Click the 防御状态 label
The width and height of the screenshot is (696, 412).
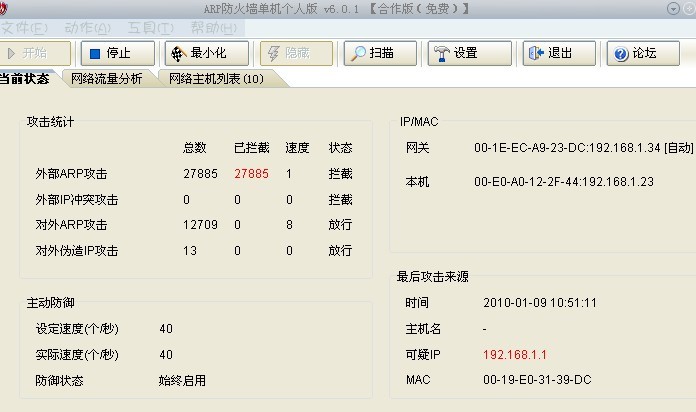click(59, 380)
